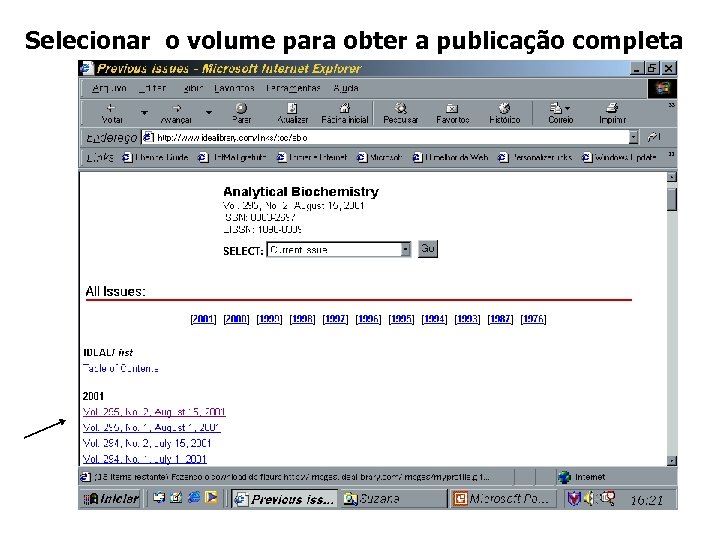Jump to the 1994 issues link

(434, 319)
